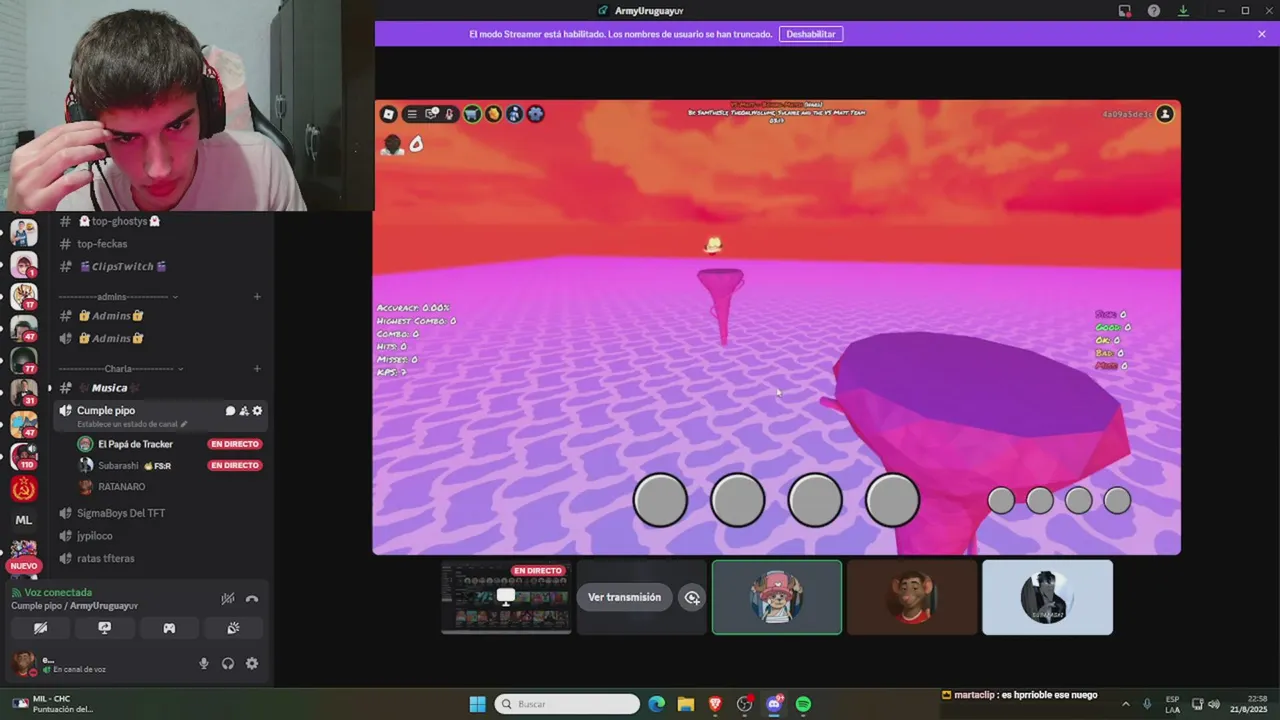Click user RATANARO in voice channel
This screenshot has height=720, width=1280.
coord(121,487)
